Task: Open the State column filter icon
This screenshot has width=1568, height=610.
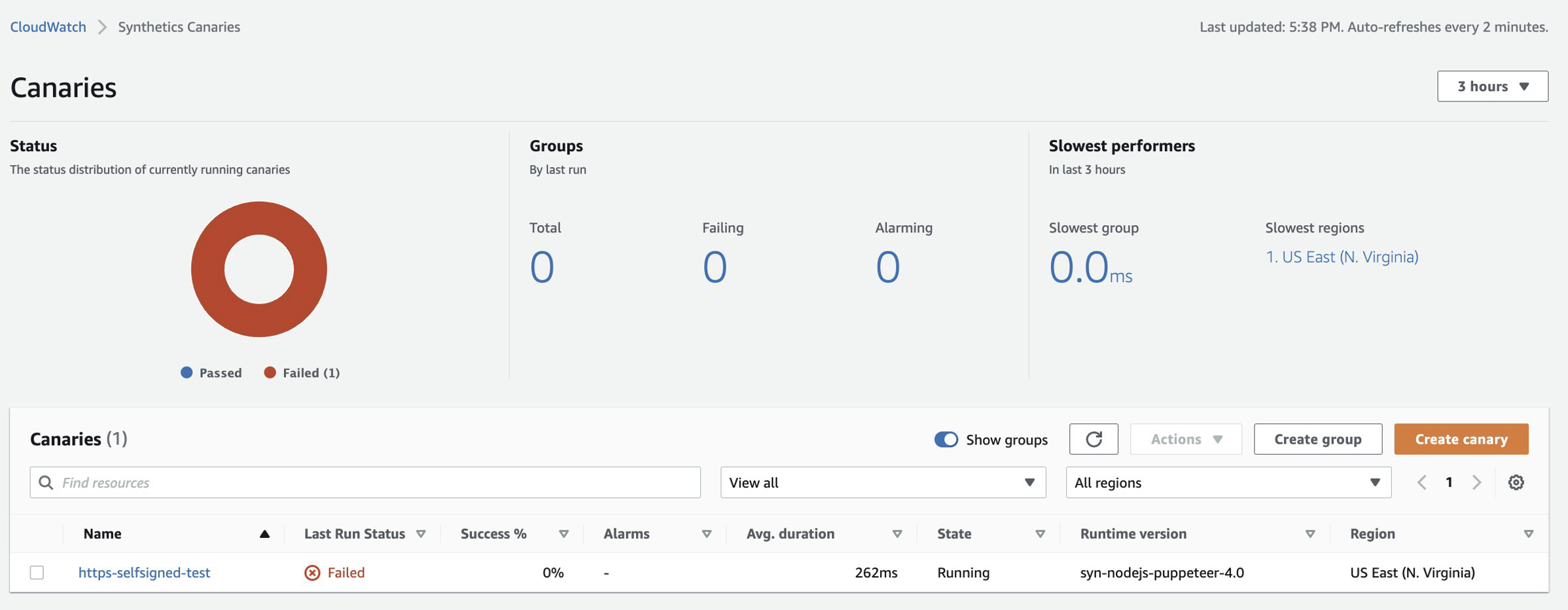Action: (1039, 533)
